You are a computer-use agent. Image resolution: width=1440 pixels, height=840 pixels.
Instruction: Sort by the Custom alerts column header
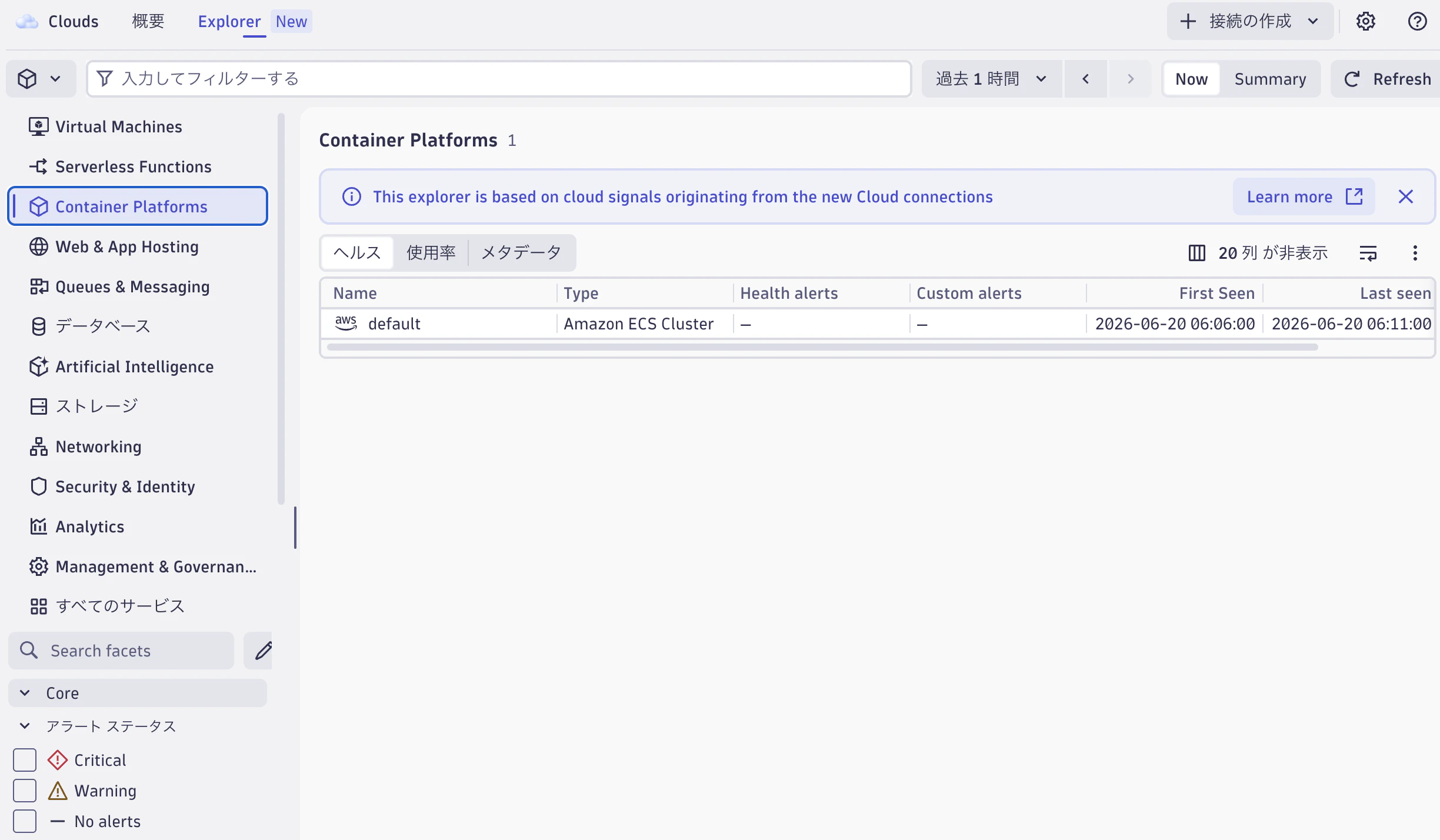(x=969, y=293)
